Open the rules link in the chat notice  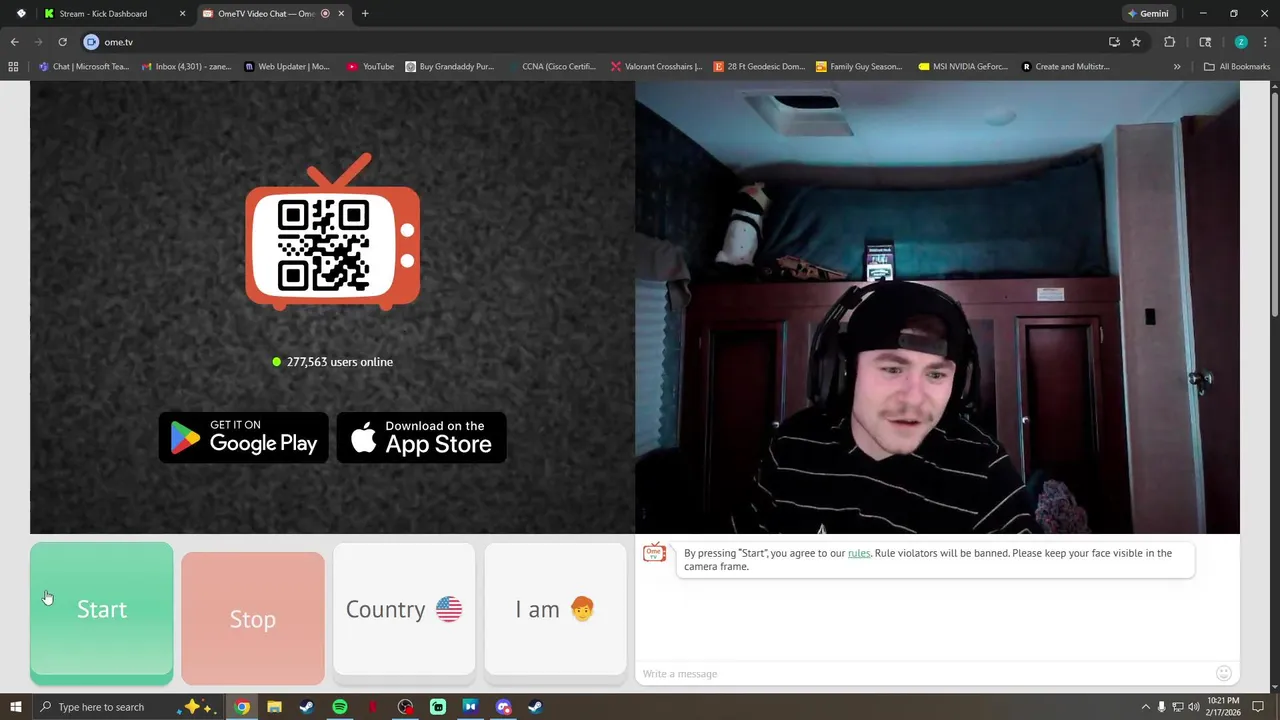pos(859,553)
